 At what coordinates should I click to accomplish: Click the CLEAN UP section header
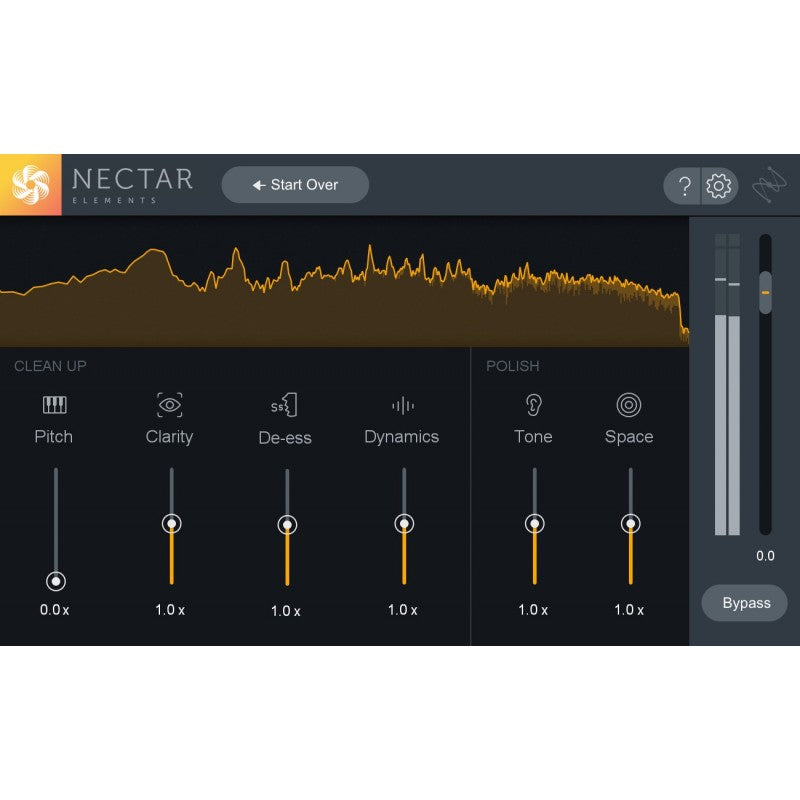click(x=50, y=366)
